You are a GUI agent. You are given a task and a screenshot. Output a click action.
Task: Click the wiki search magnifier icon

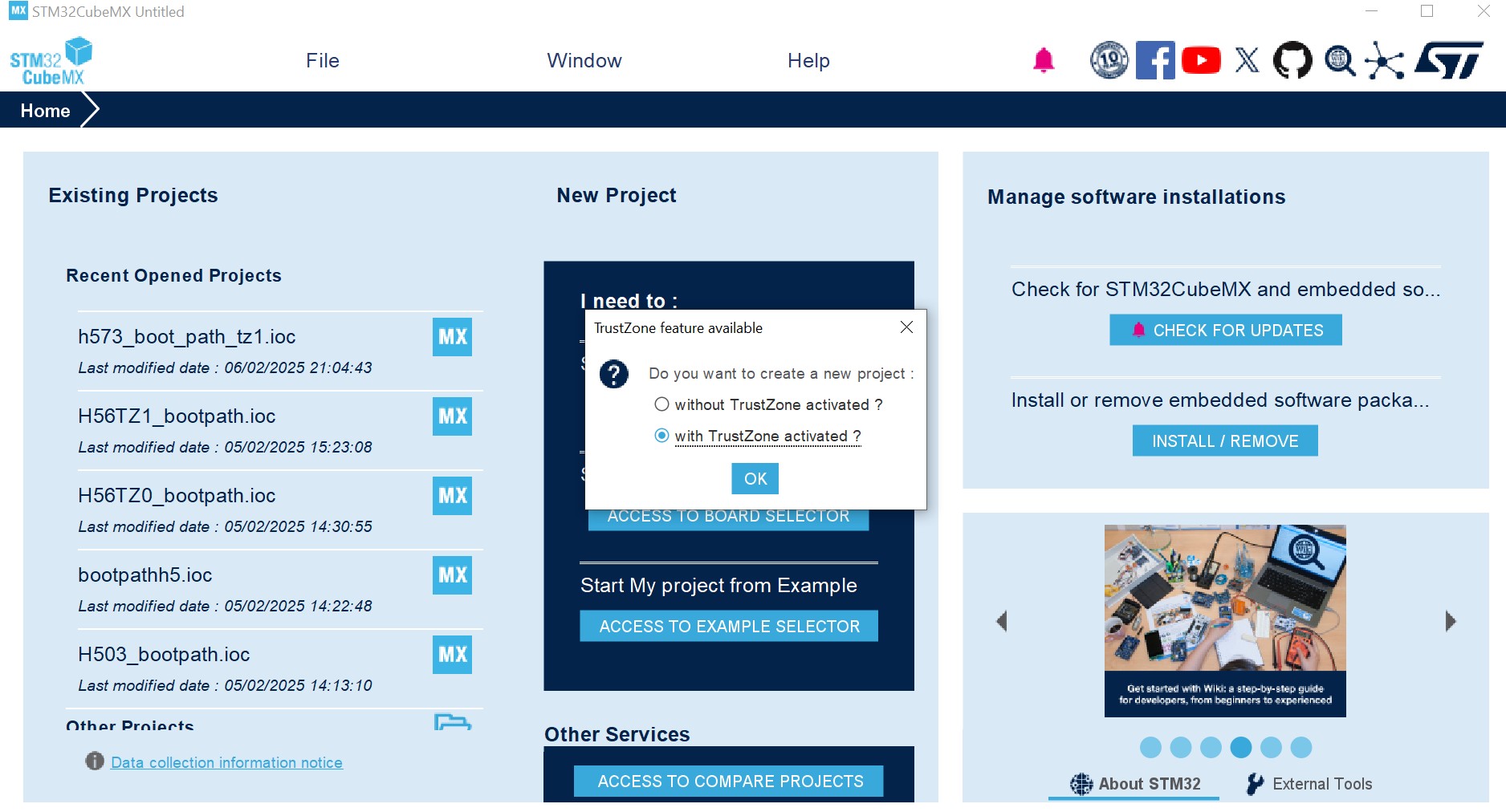(1339, 60)
